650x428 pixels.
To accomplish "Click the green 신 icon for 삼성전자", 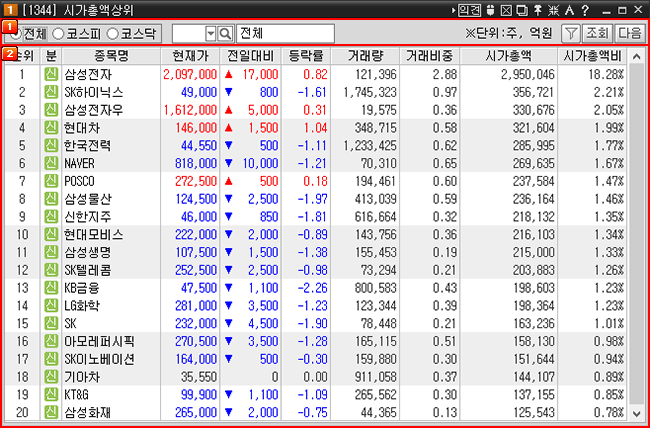I will 51,74.
